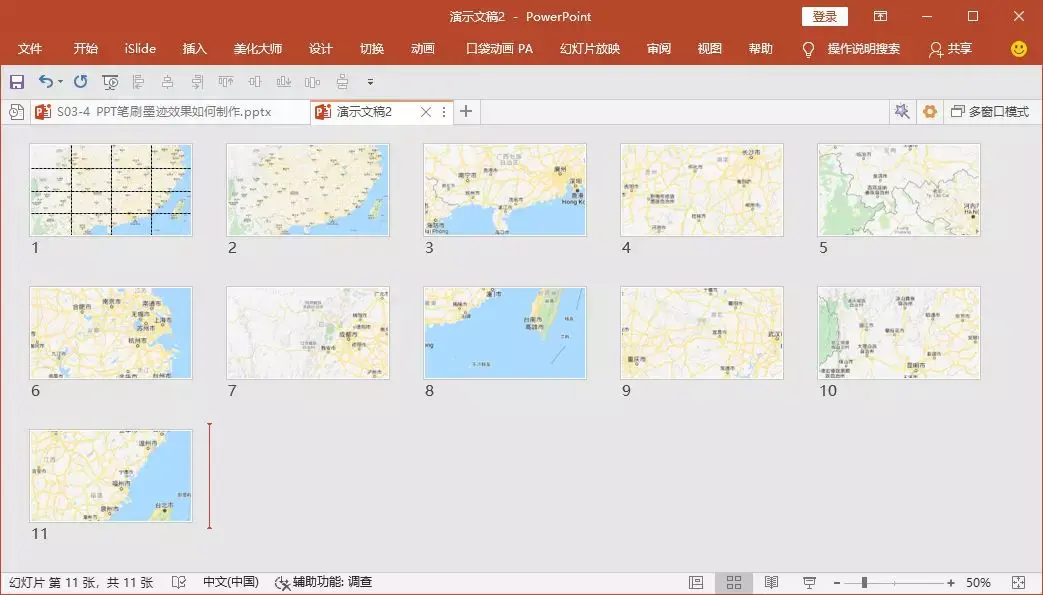Image resolution: width=1043 pixels, height=595 pixels.
Task: Open the ribbon display options icon
Action: click(x=880, y=17)
